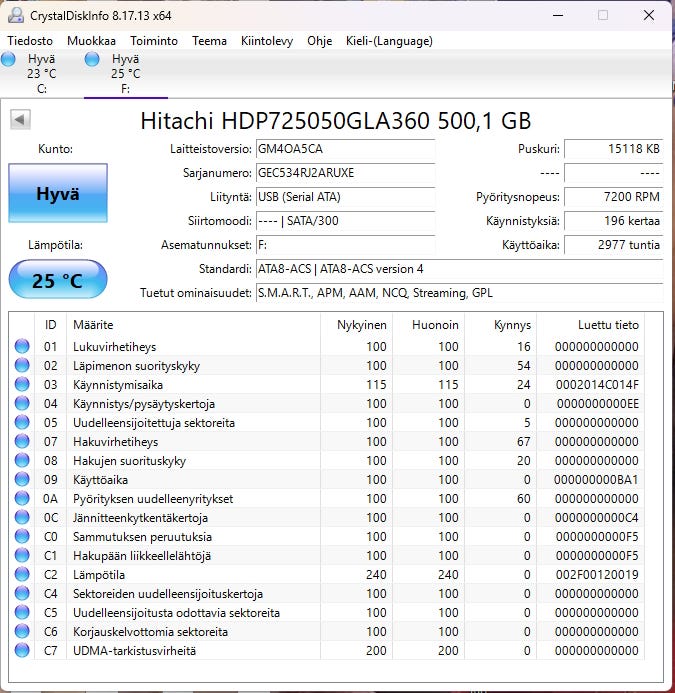
Task: Click the Luettu tieto column header
Action: click(x=608, y=325)
